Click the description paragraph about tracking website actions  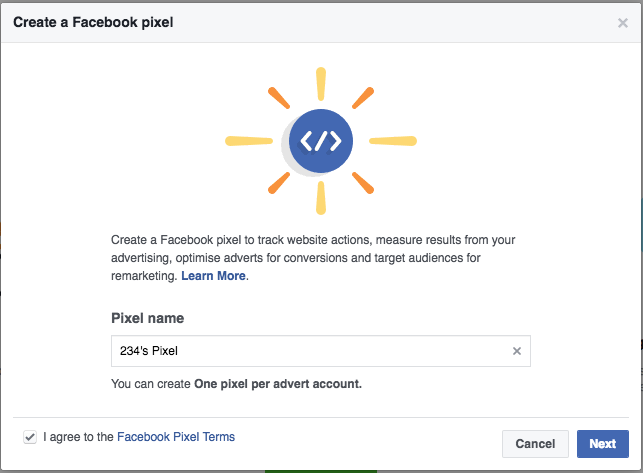pos(313,258)
